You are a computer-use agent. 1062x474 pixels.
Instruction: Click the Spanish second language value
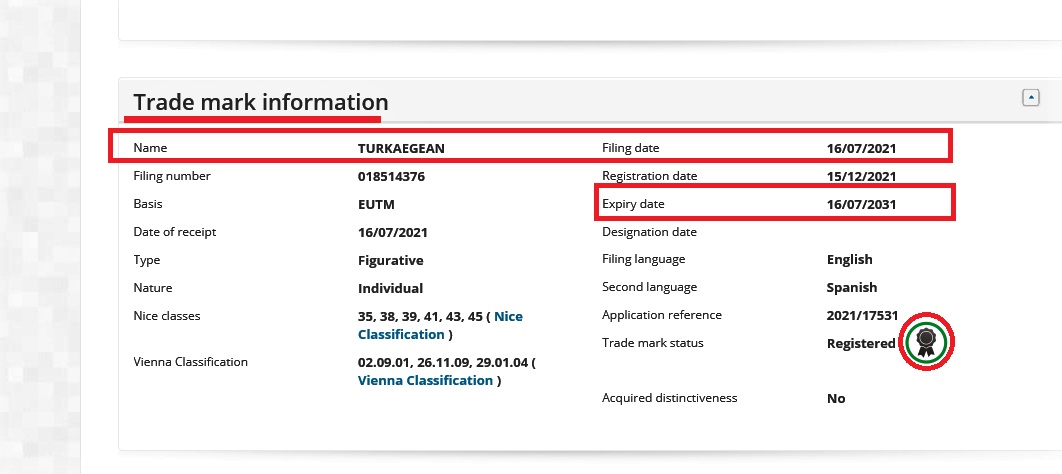[851, 287]
